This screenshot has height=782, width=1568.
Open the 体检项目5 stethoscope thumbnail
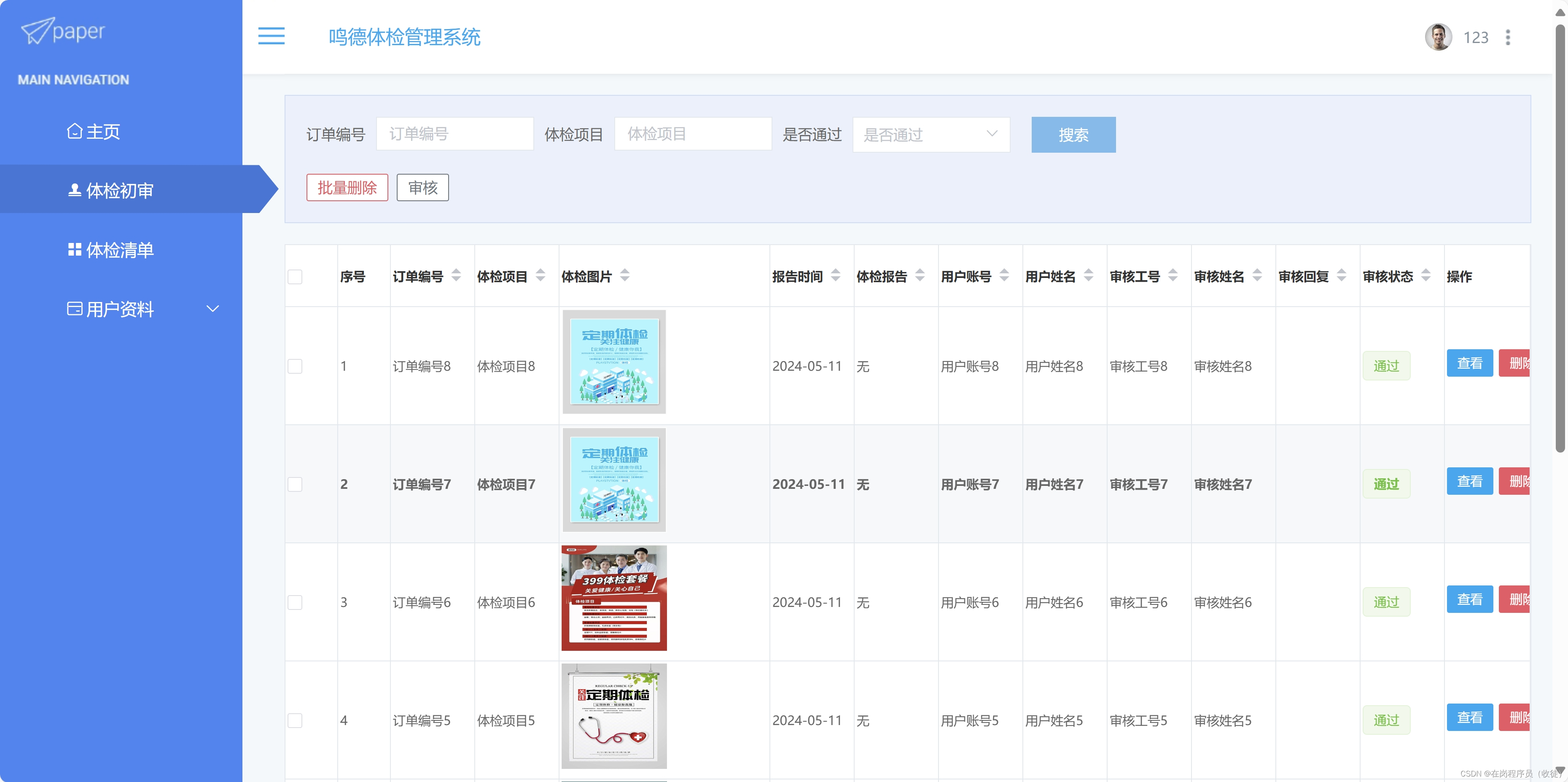613,716
